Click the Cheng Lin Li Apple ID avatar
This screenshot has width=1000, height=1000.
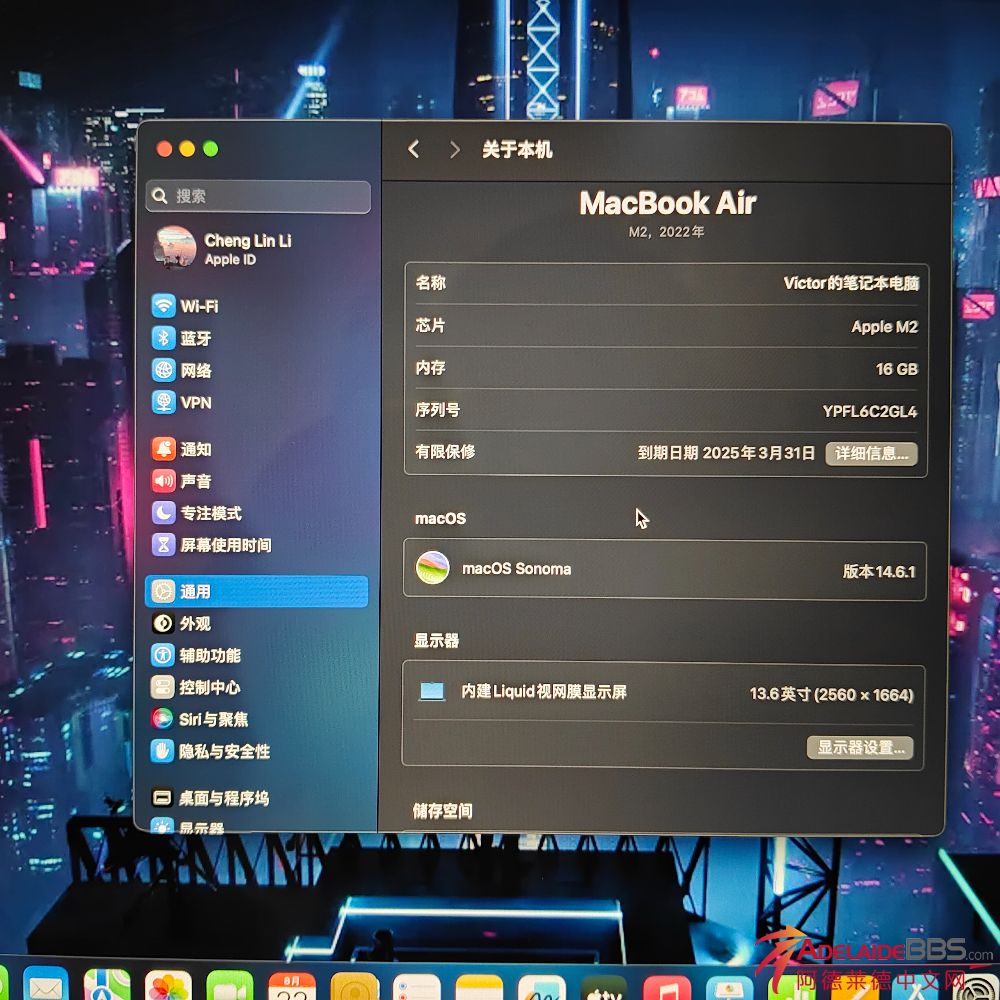point(175,247)
